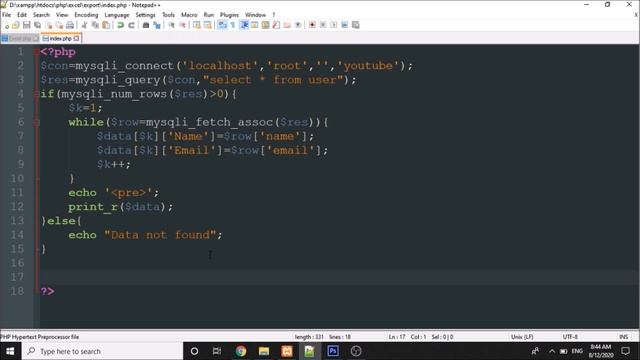Click the Close All toolbar icon

point(60,25)
